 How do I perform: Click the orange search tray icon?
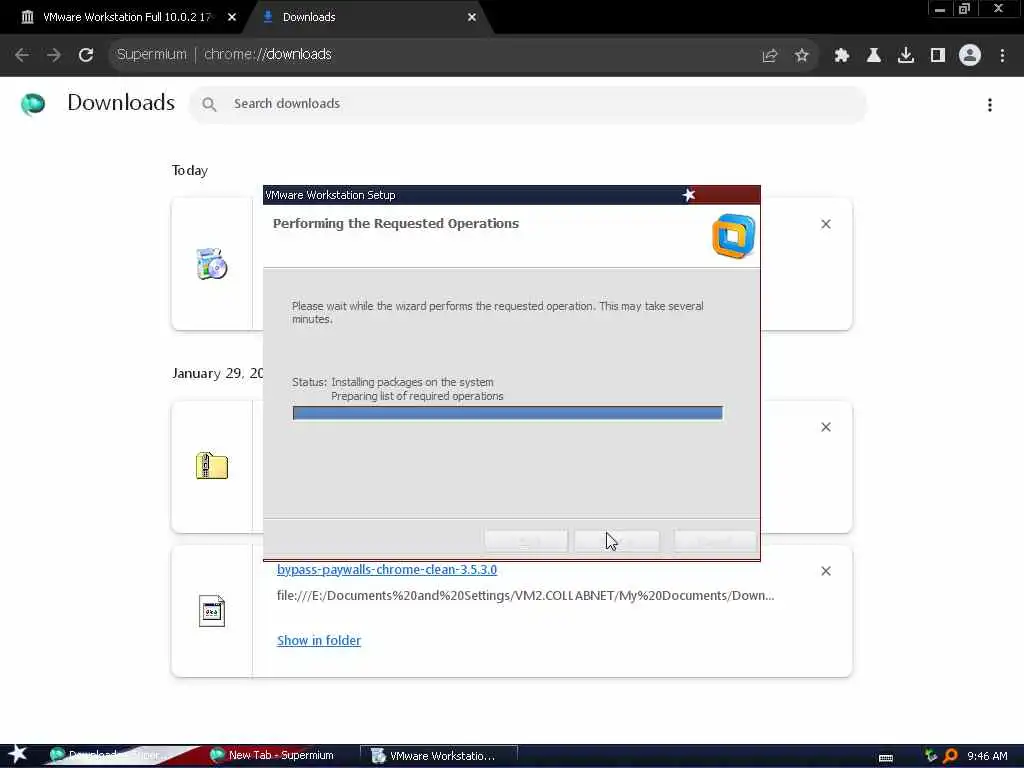pyautogui.click(x=951, y=756)
